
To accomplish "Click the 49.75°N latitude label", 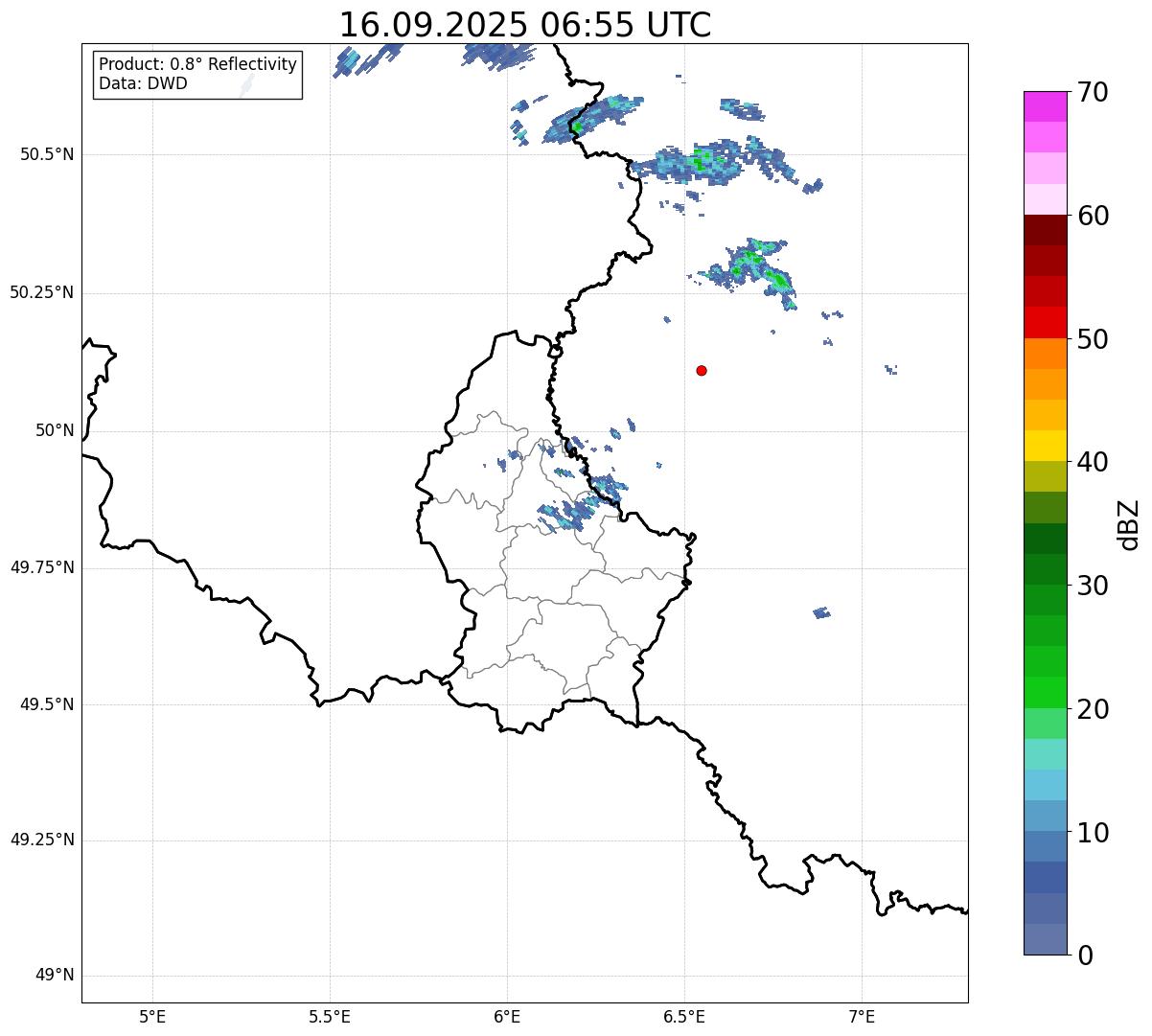I will tap(41, 567).
